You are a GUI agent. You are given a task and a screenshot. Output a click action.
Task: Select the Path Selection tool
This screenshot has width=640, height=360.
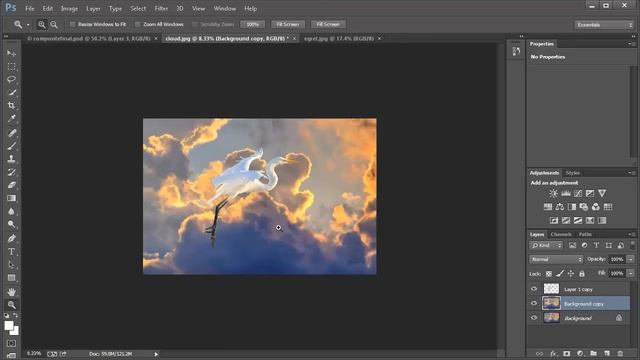point(11,264)
